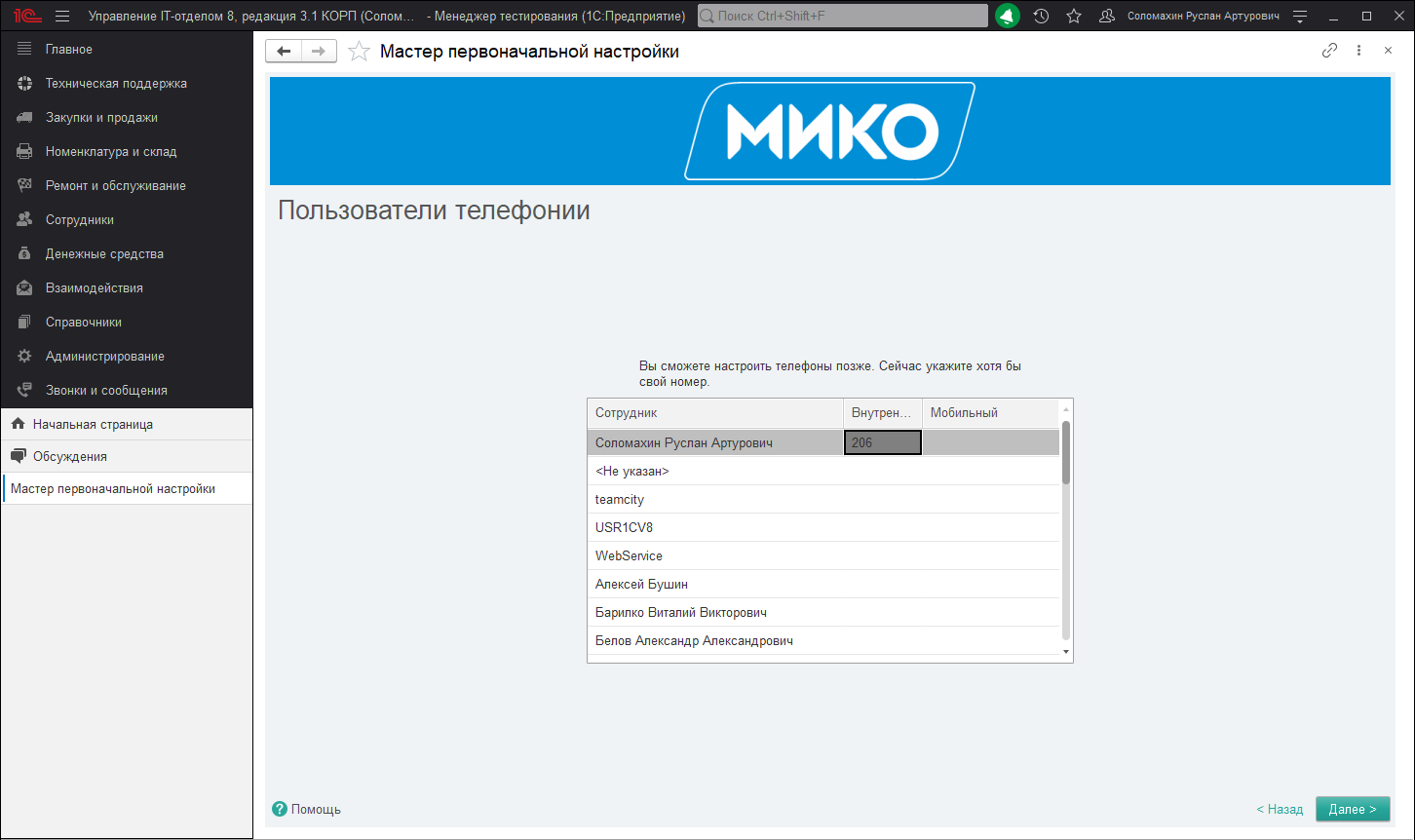The height and width of the screenshot is (840, 1415).
Task: Open history via the clock icon
Action: pos(1041,16)
